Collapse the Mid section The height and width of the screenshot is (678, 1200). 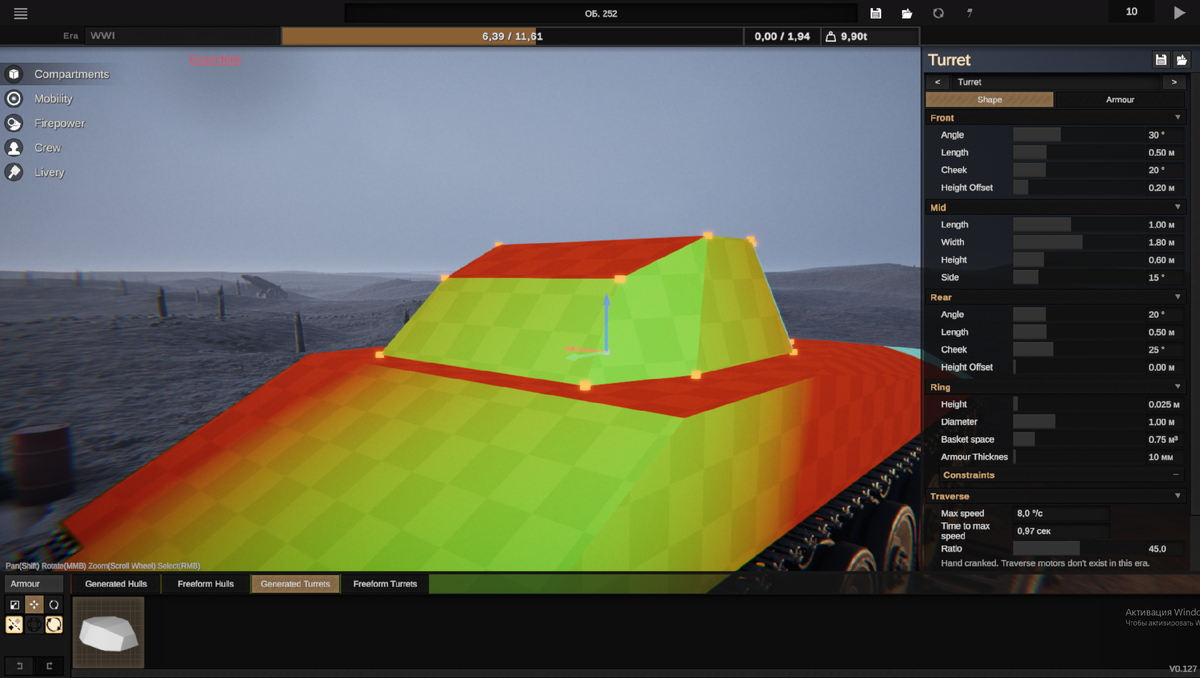click(x=1178, y=208)
